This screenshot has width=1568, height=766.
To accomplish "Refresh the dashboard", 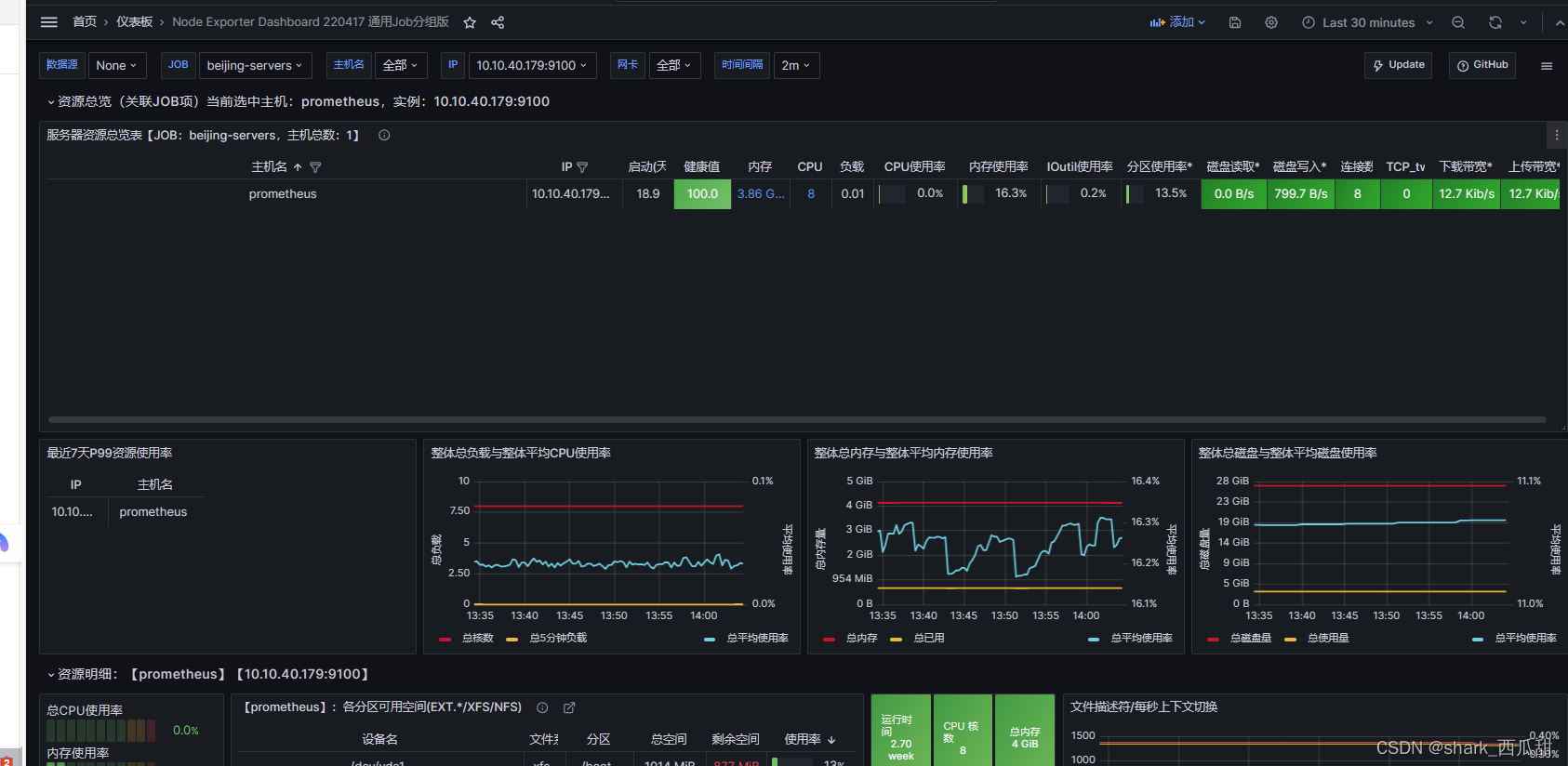I will [x=1495, y=22].
